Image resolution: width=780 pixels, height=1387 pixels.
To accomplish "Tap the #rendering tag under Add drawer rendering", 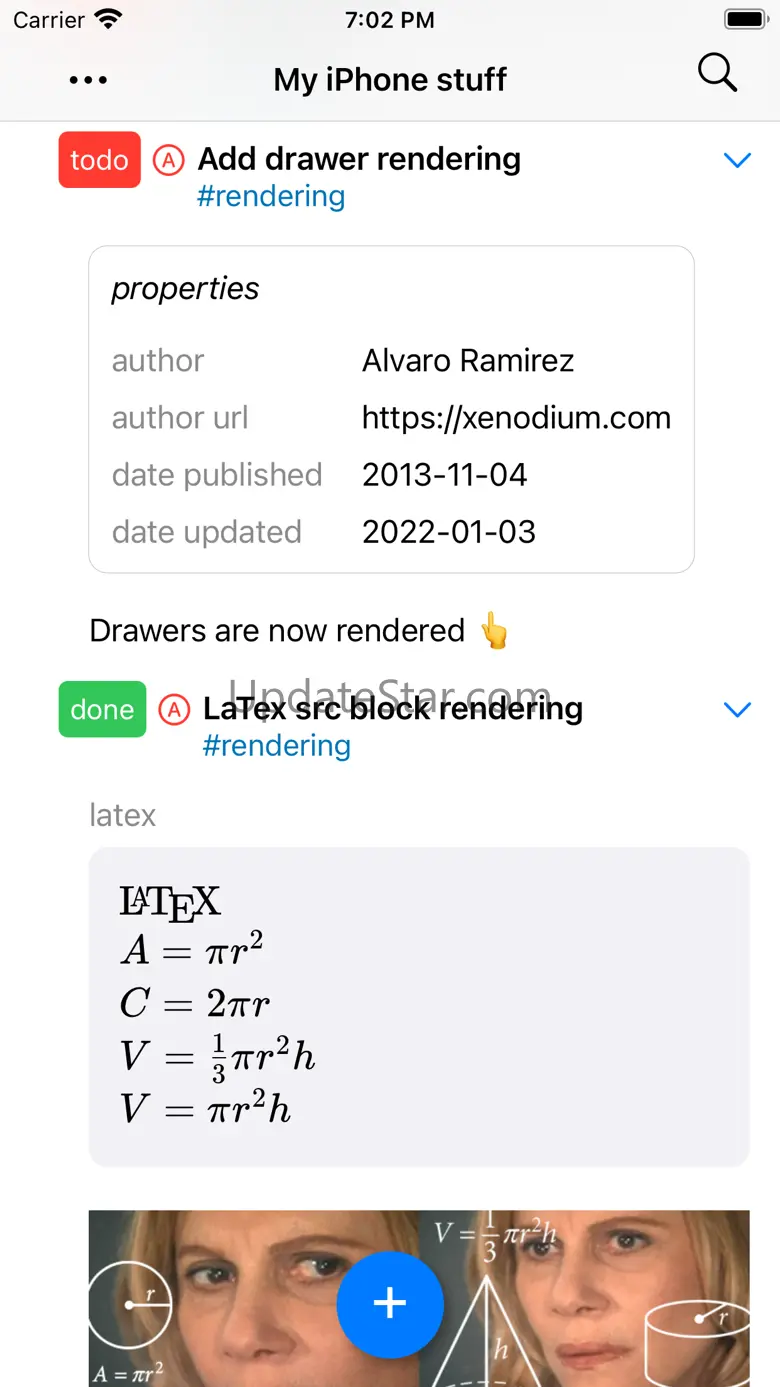I will point(271,196).
